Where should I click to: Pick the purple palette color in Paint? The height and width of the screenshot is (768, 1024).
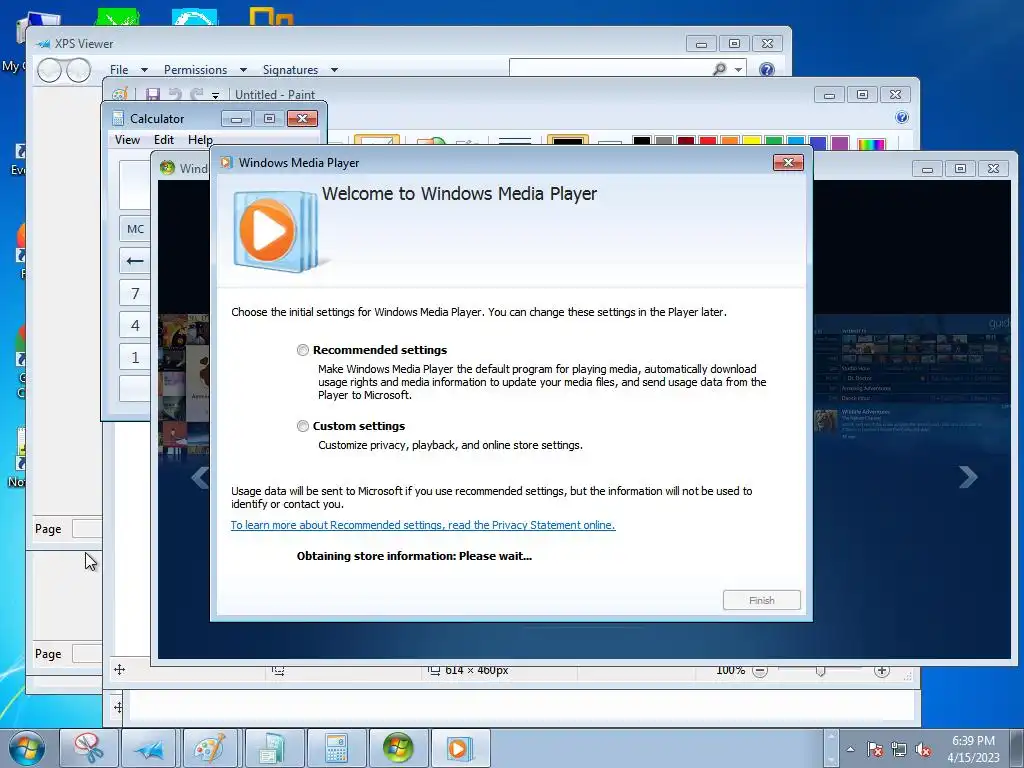tap(840, 142)
